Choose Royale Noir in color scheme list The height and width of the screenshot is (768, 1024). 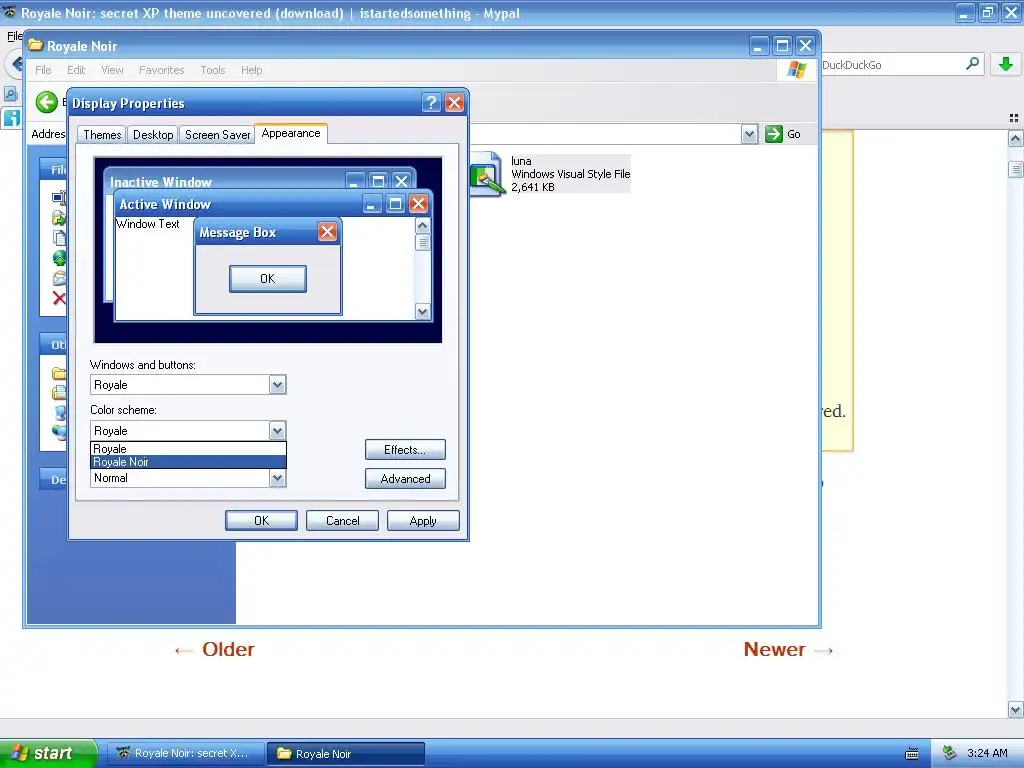188,462
